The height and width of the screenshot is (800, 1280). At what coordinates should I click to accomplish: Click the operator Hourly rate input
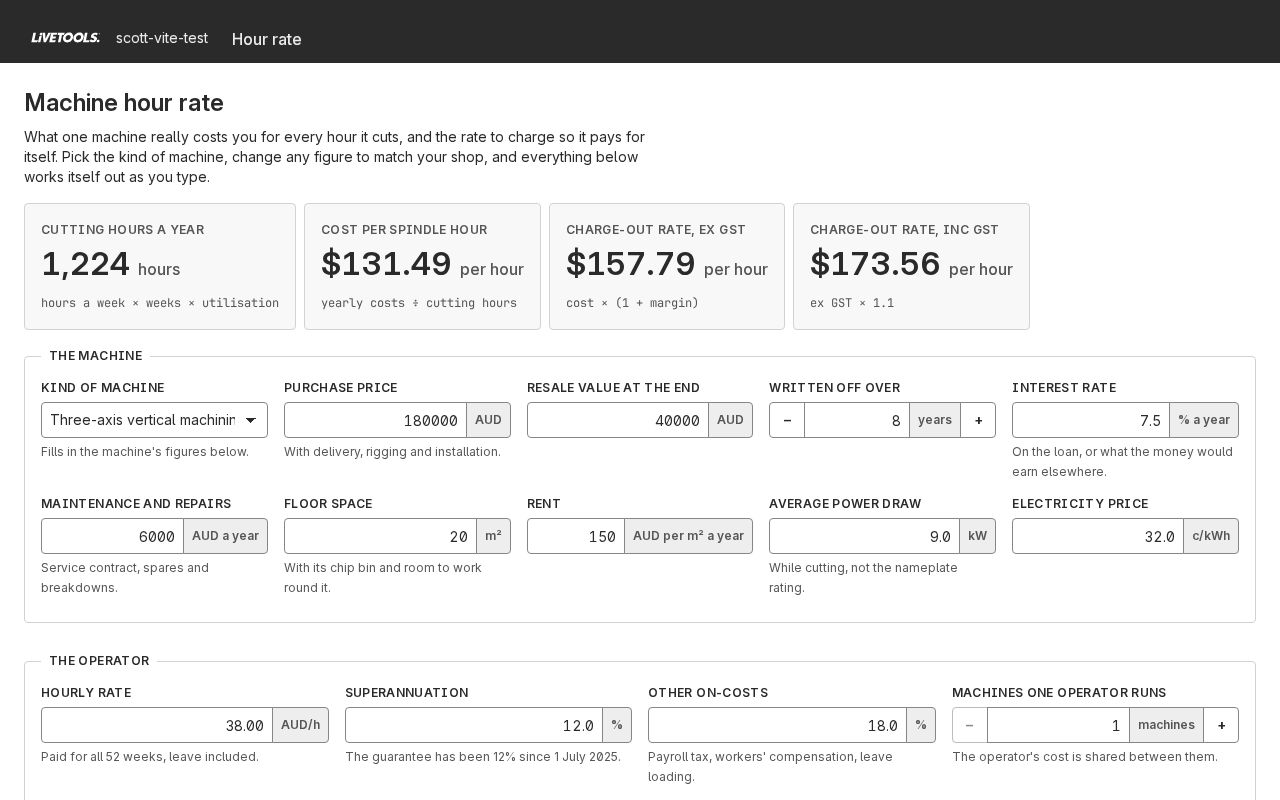157,725
